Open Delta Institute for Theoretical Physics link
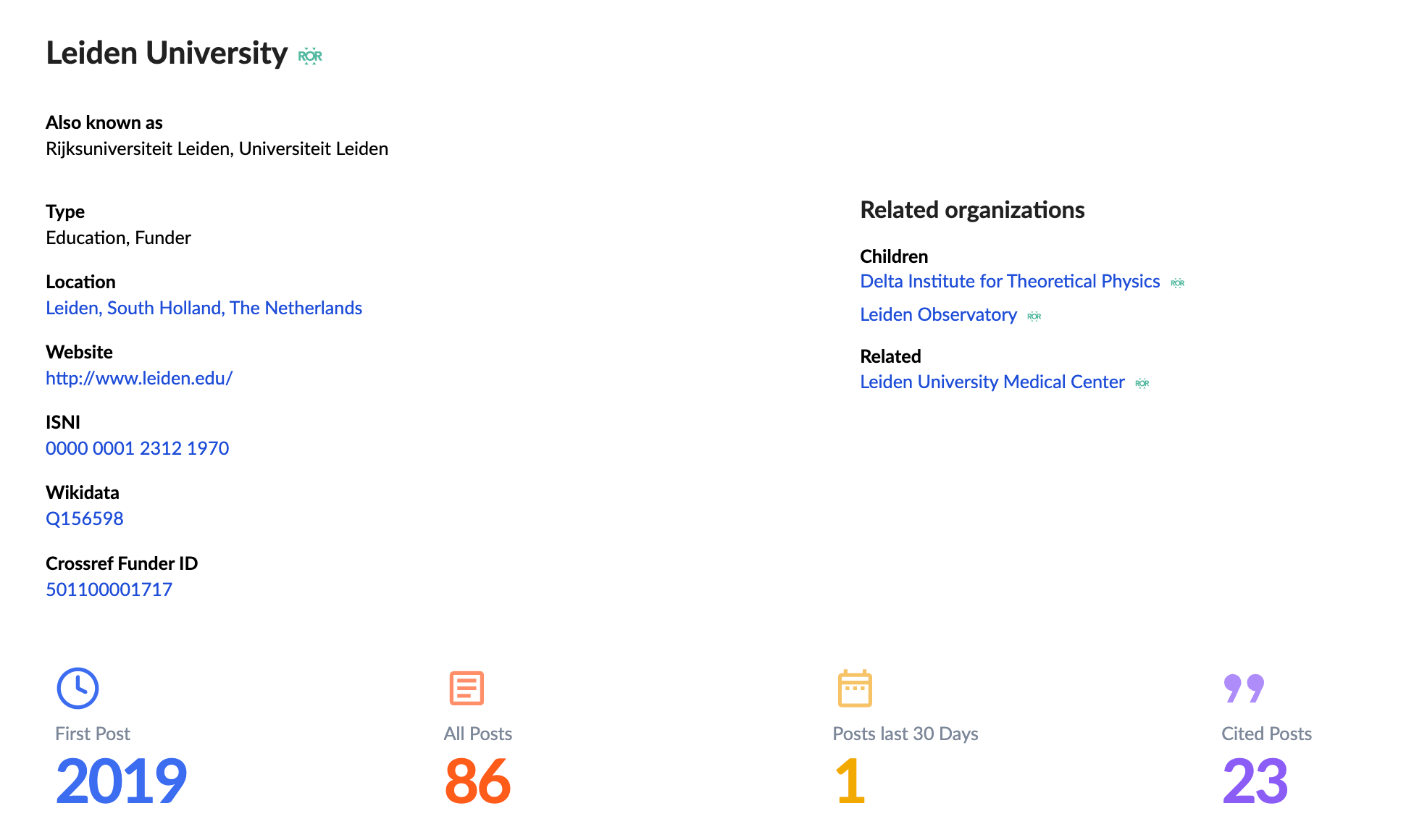The width and height of the screenshot is (1414, 840). click(x=1010, y=281)
